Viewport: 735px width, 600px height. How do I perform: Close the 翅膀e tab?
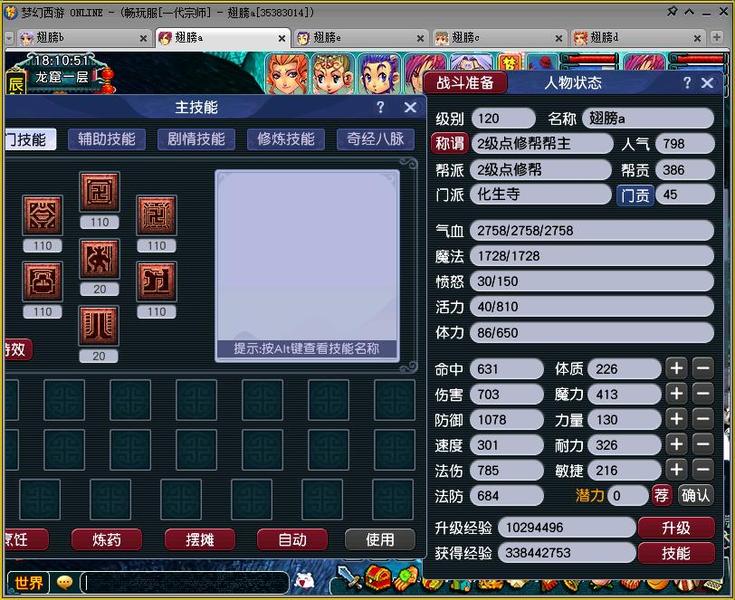(x=420, y=38)
